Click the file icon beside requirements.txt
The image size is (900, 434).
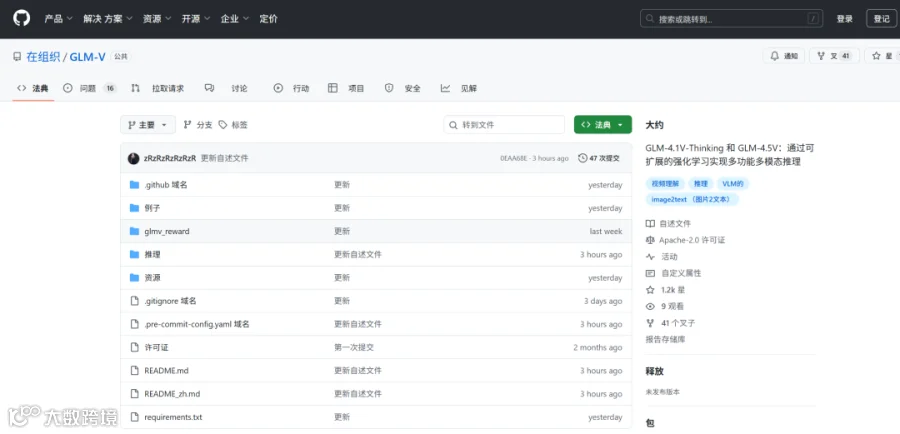(x=134, y=417)
